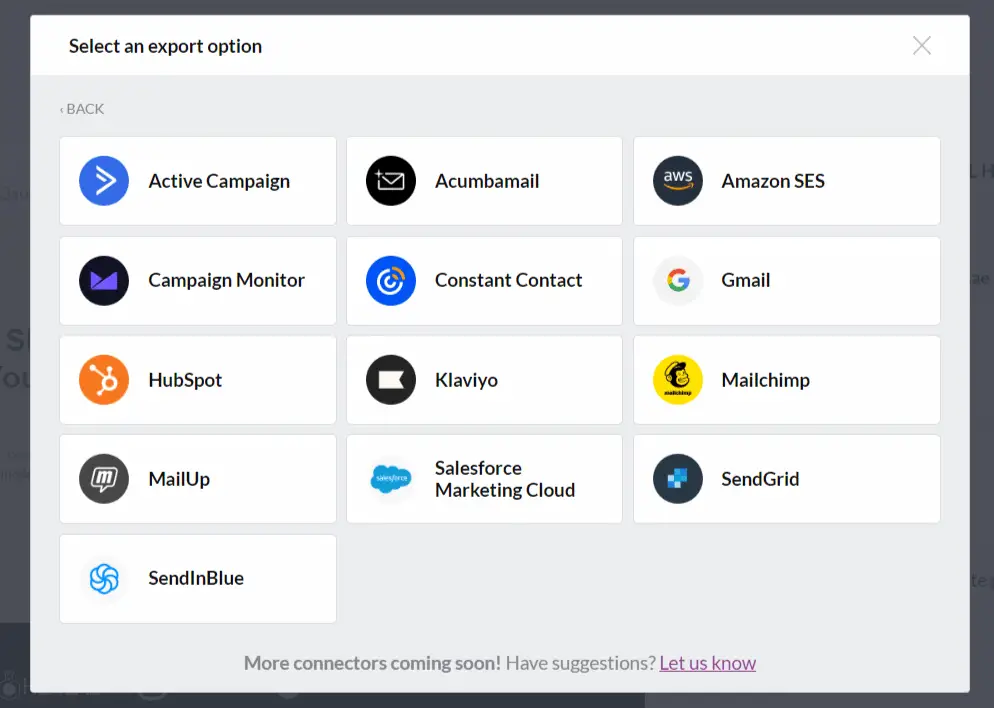Export to Salesforce Marketing Cloud option
The height and width of the screenshot is (708, 994).
(x=484, y=479)
